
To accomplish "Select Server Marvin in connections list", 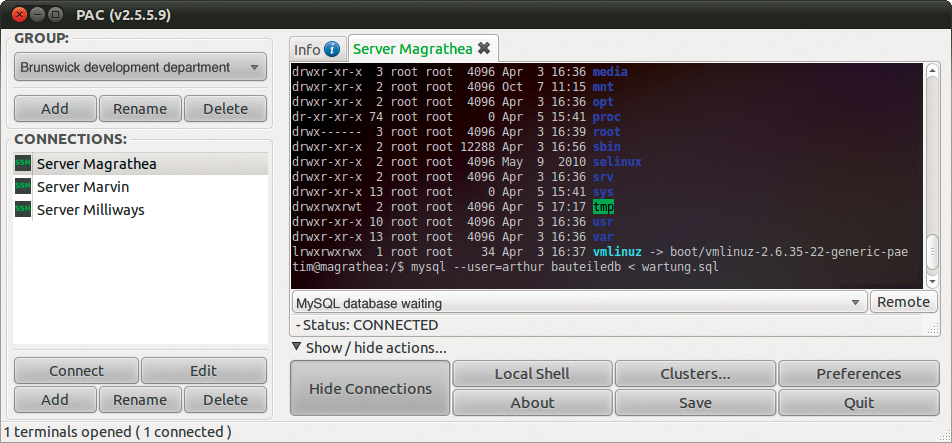I will point(140,187).
